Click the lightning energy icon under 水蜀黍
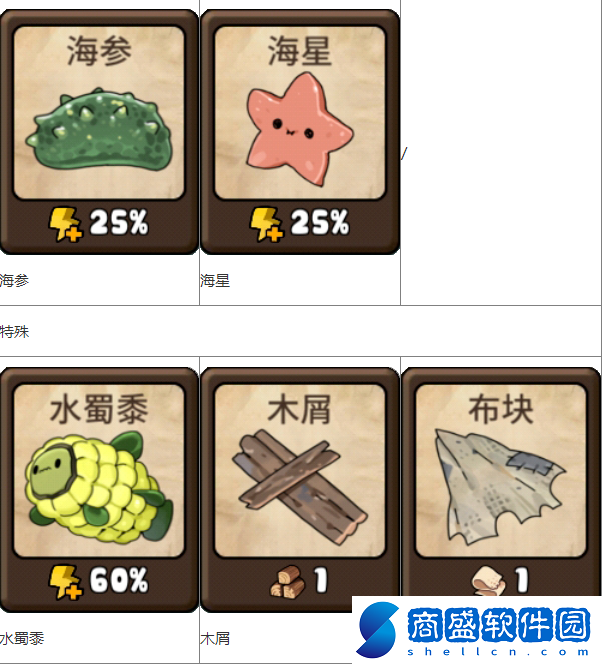The height and width of the screenshot is (664, 602). pyautogui.click(x=65, y=582)
